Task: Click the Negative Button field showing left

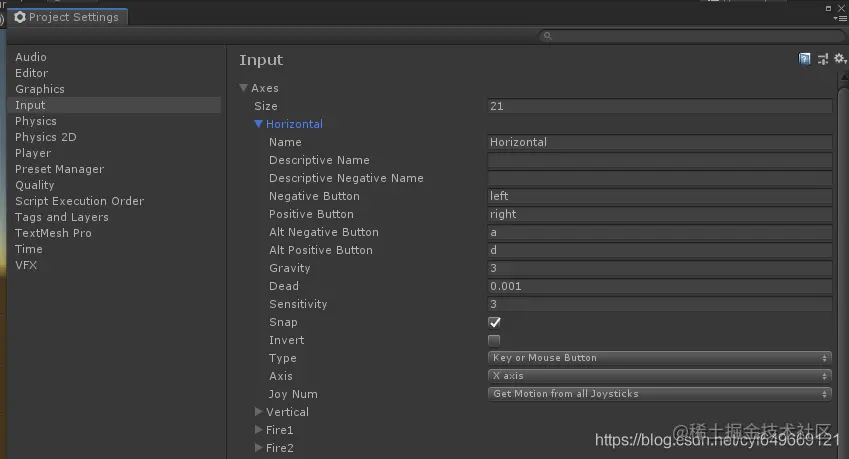Action: (x=659, y=196)
